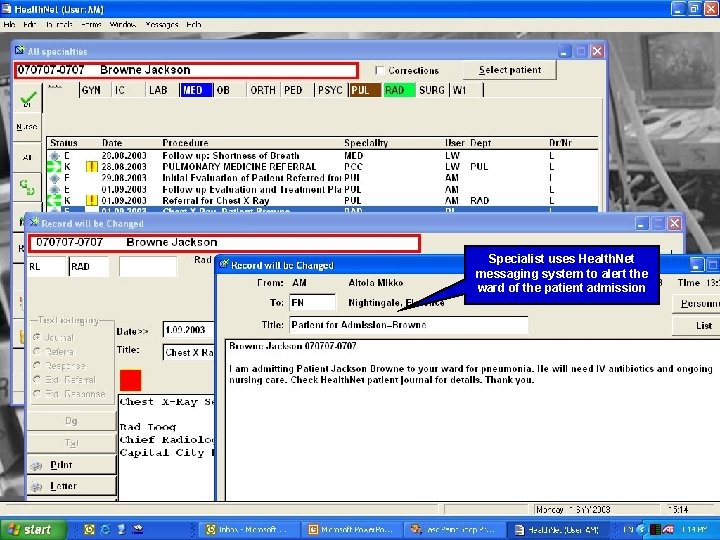Click status icon of Shortness of Breath row
The width and height of the screenshot is (720, 540).
[54, 156]
